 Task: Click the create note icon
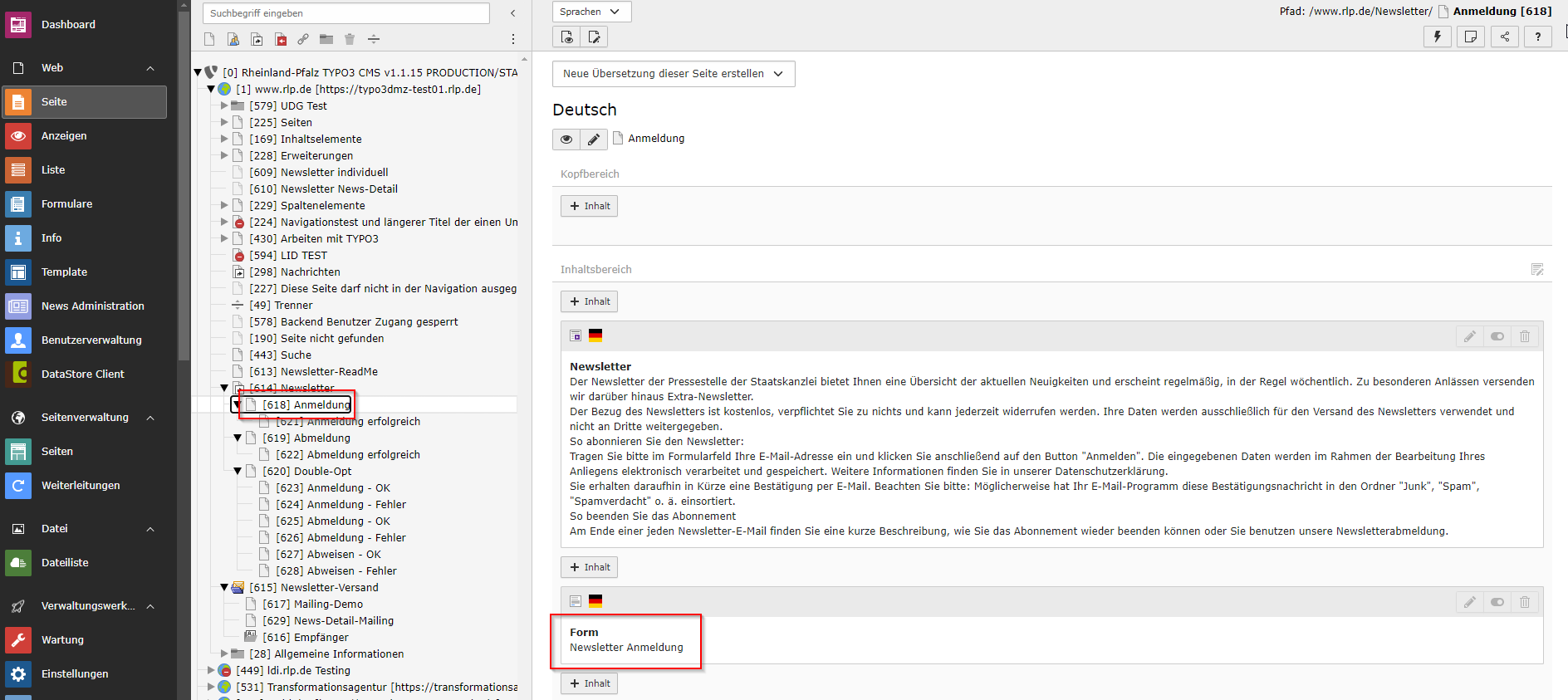pos(1471,37)
